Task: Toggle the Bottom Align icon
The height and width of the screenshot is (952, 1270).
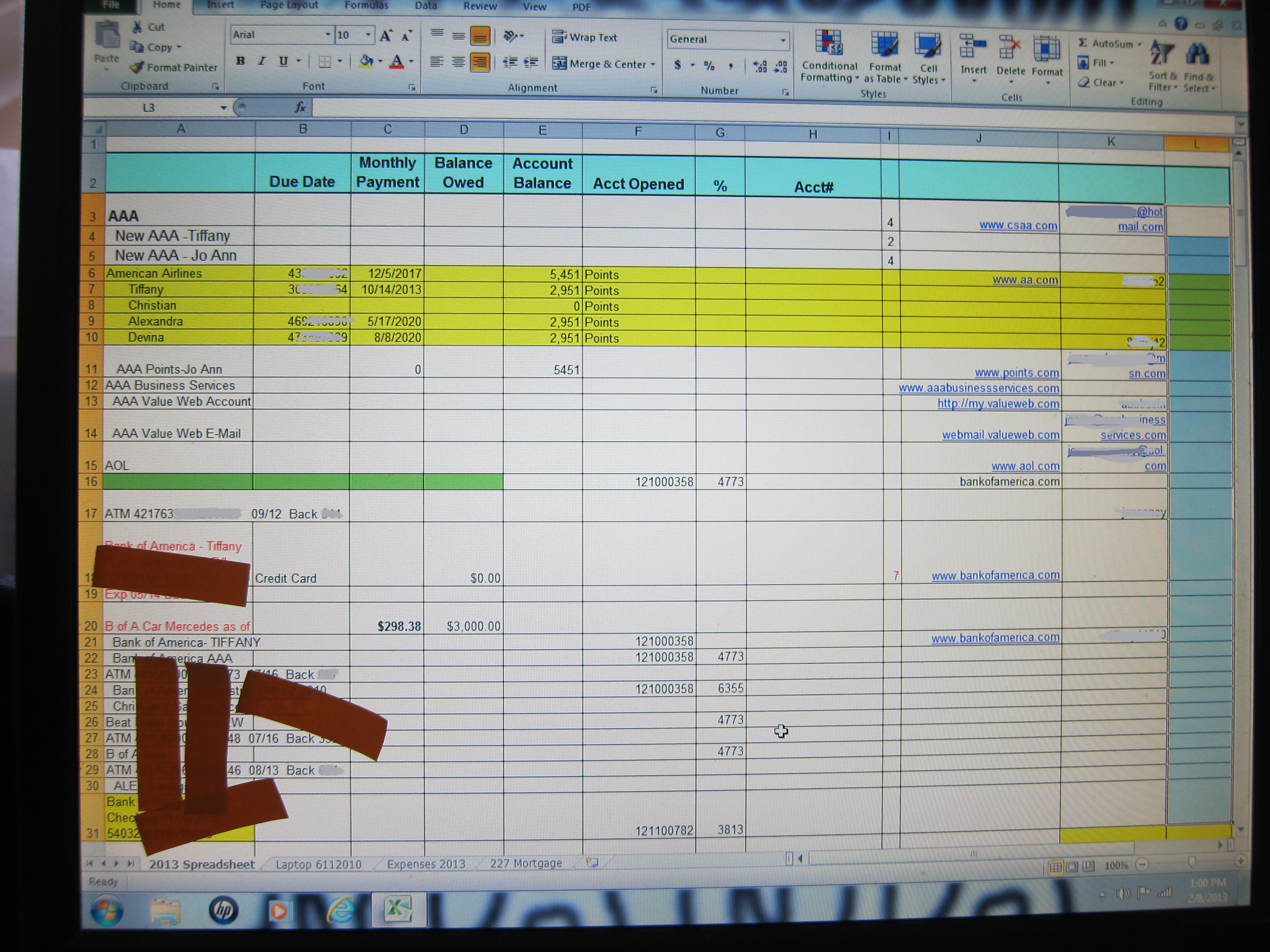Action: click(479, 36)
